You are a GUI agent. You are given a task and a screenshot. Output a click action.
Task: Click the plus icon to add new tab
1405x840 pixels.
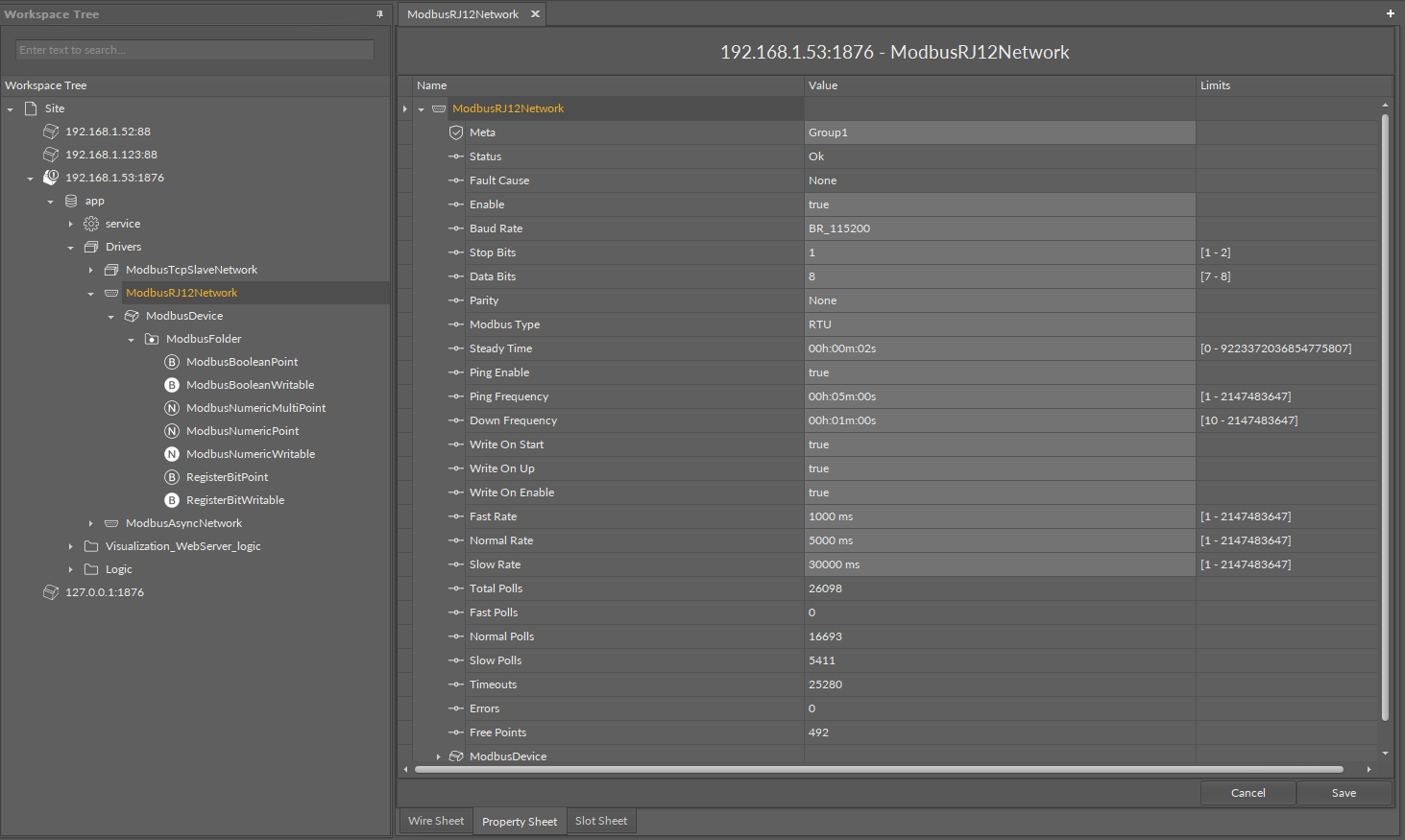tap(1390, 13)
